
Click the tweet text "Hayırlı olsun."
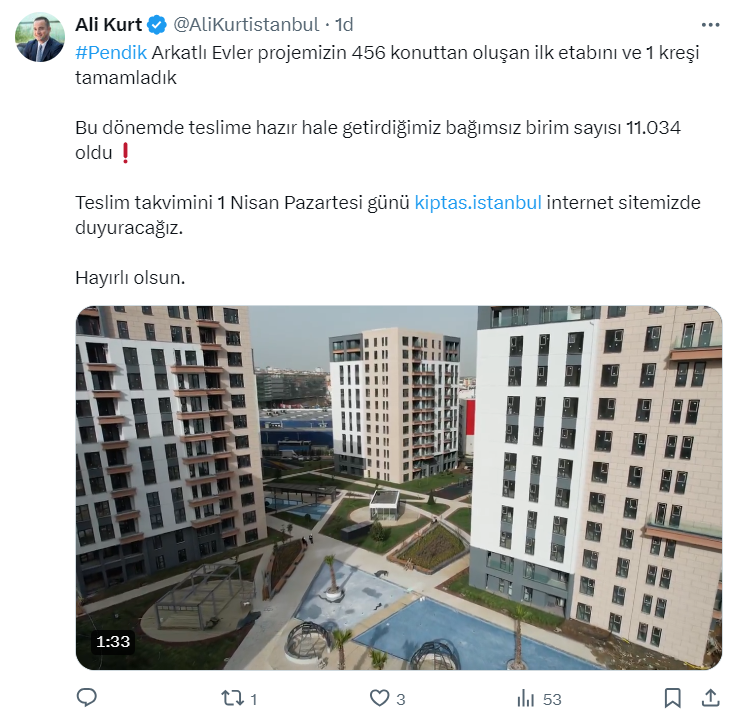tap(130, 278)
